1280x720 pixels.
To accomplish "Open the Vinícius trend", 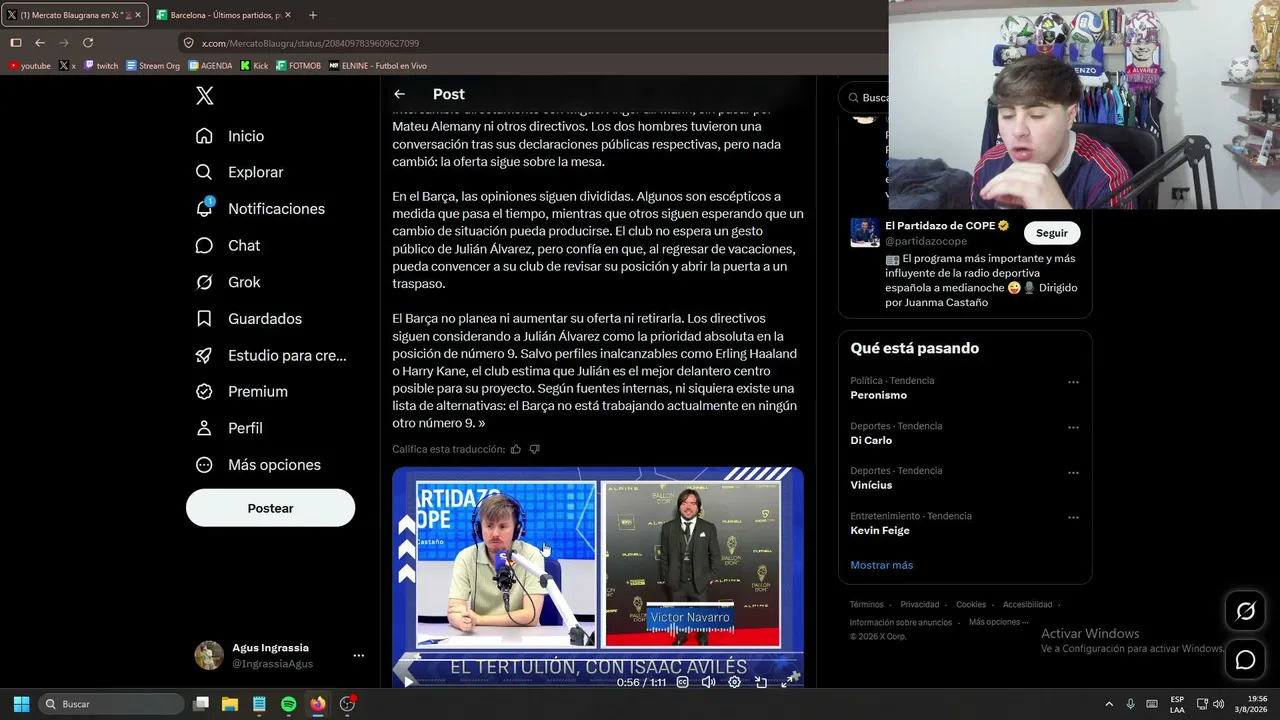I will point(871,485).
